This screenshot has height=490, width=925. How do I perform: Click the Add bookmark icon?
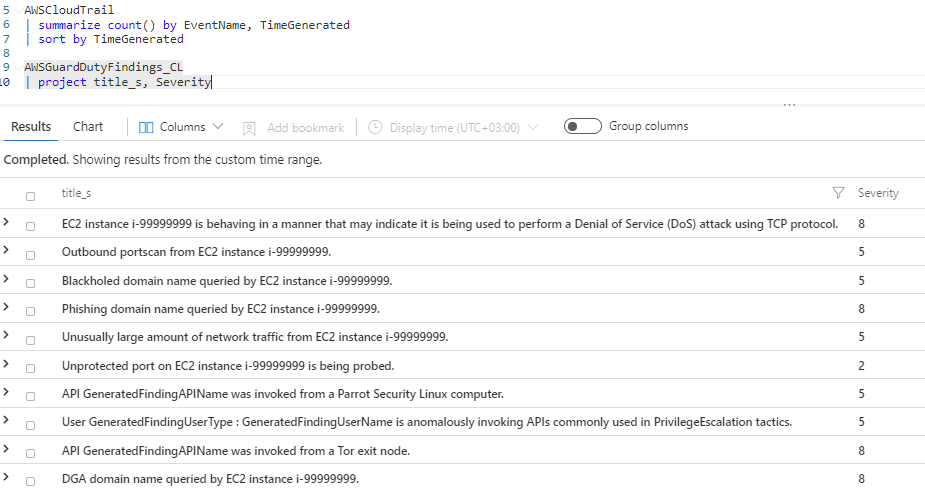click(x=250, y=128)
